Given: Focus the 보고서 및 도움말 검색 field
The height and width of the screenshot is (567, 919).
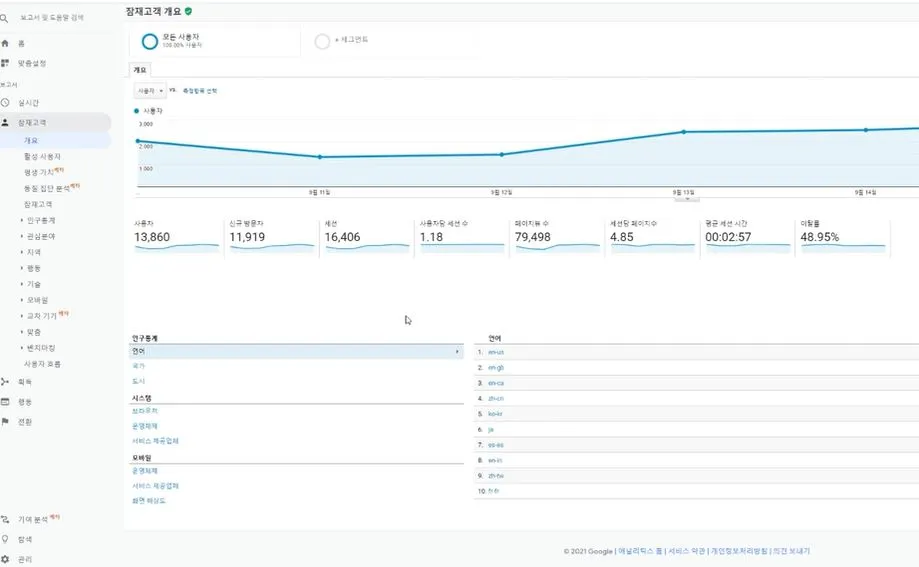Looking at the screenshot, I should coord(52,18).
